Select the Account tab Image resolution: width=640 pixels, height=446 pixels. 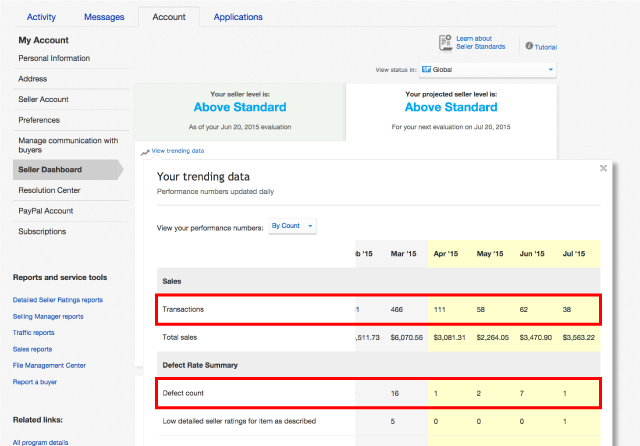pyautogui.click(x=168, y=17)
